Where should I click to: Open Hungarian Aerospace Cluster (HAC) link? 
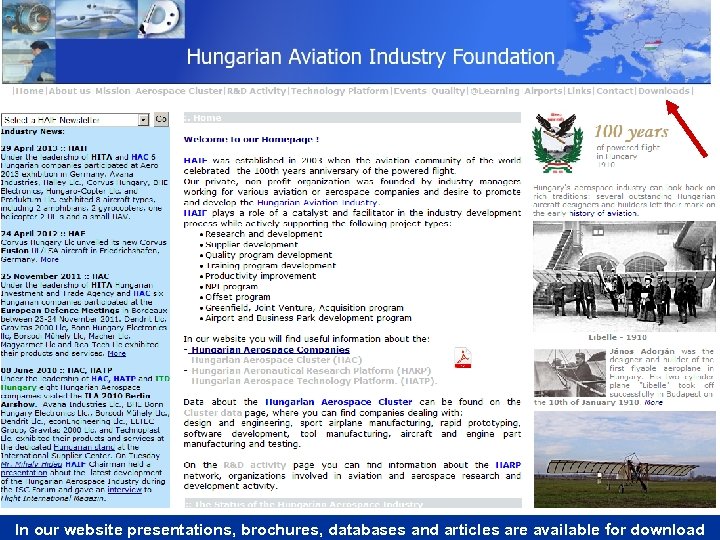tap(276, 360)
